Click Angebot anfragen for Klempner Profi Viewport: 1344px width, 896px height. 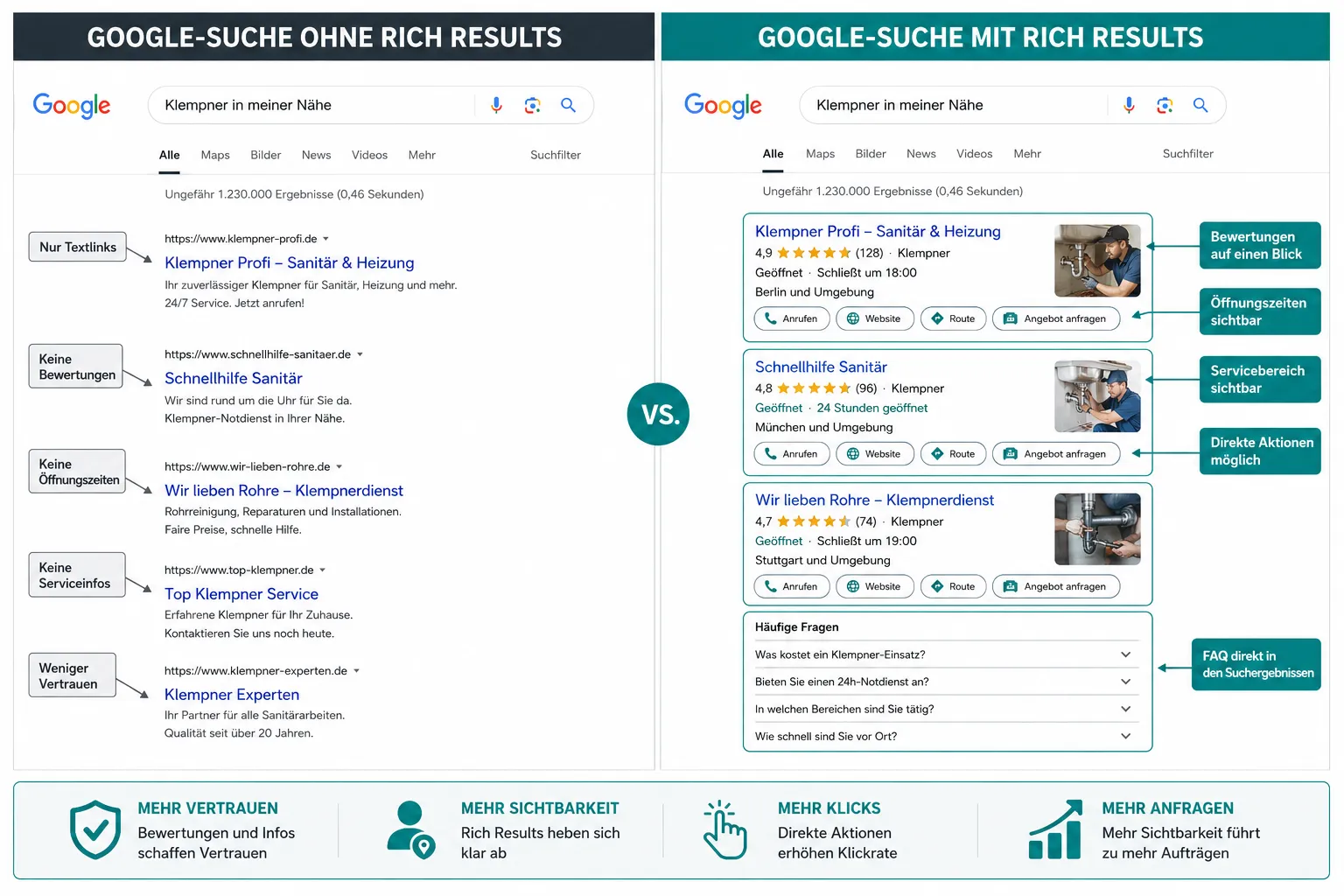[1056, 318]
